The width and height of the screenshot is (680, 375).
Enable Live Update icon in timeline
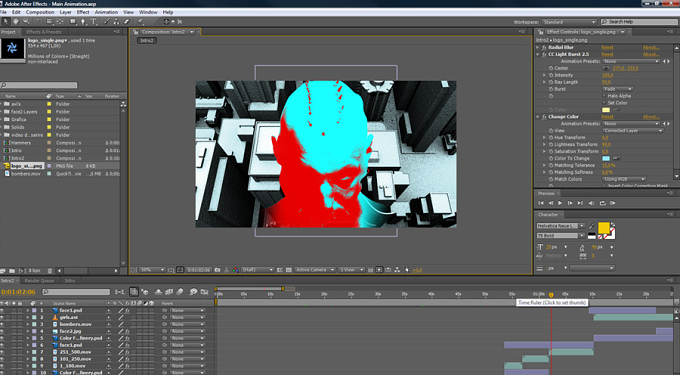(x=134, y=292)
